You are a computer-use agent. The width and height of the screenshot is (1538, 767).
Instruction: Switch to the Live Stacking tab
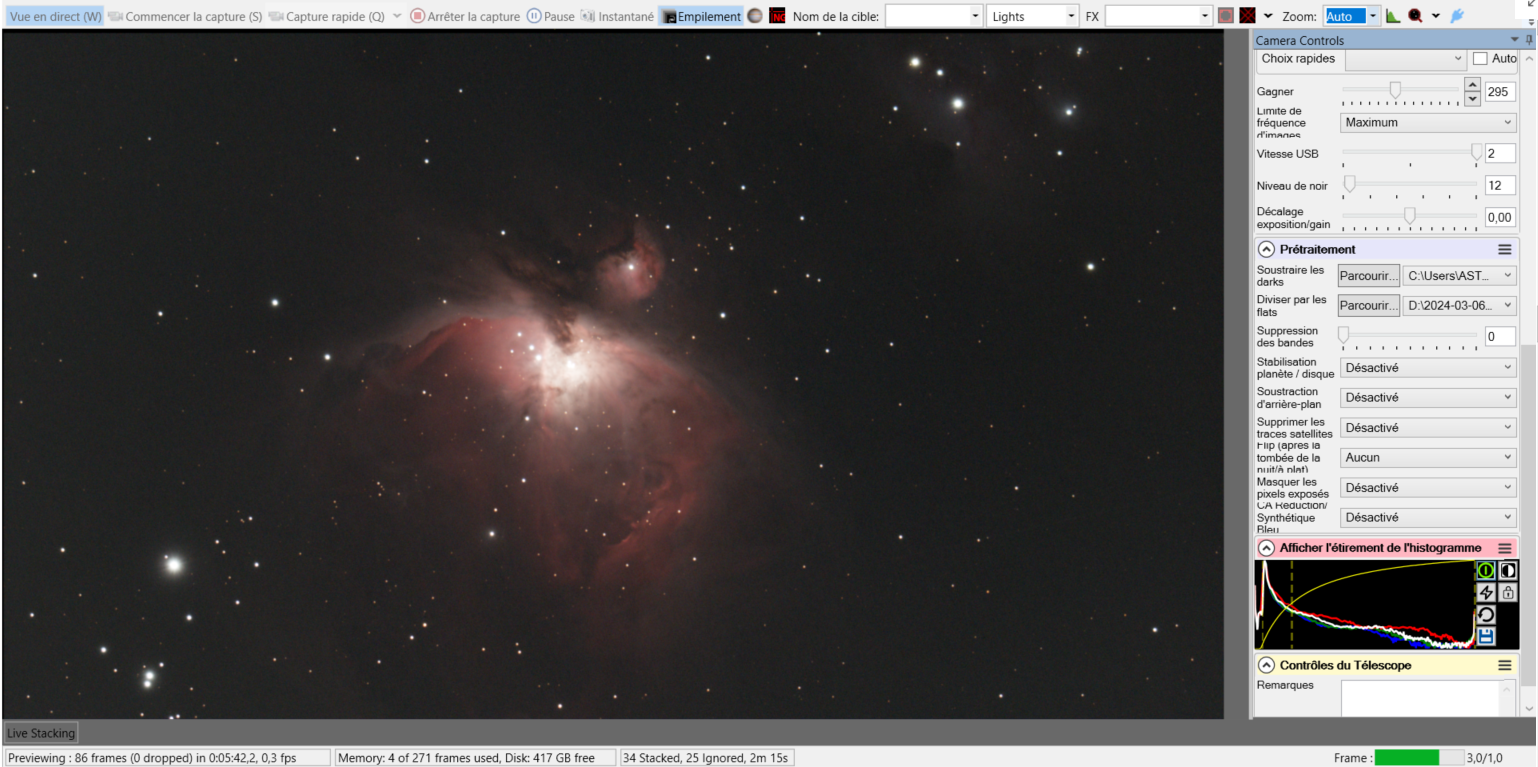[41, 733]
